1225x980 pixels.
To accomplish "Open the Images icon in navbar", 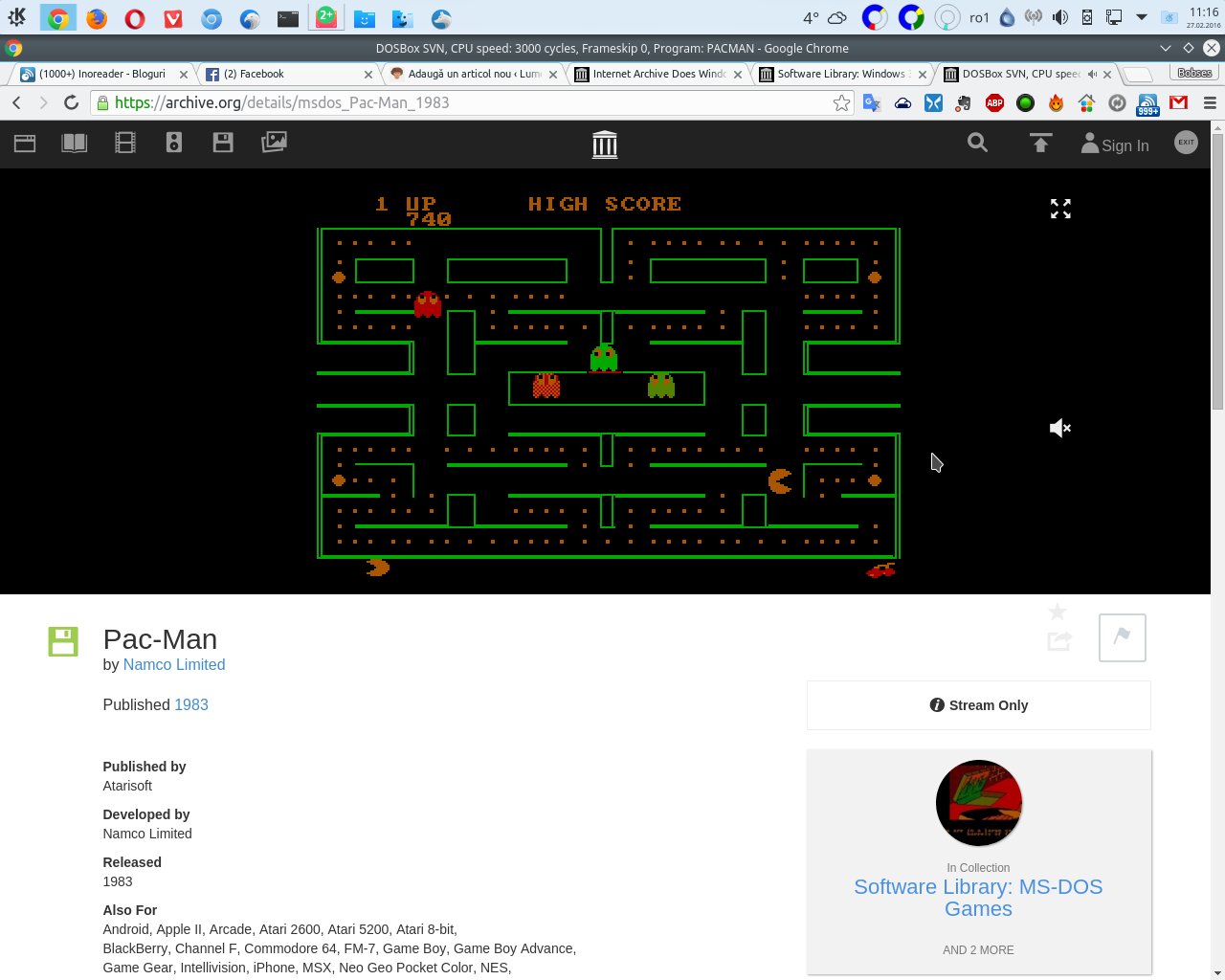I will 274,143.
